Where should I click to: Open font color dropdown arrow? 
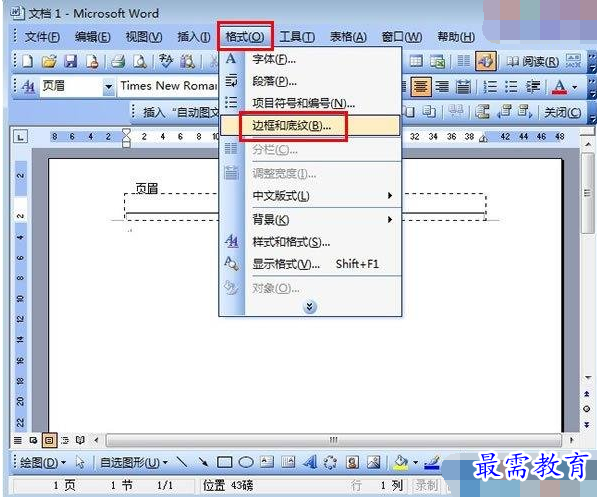point(575,87)
